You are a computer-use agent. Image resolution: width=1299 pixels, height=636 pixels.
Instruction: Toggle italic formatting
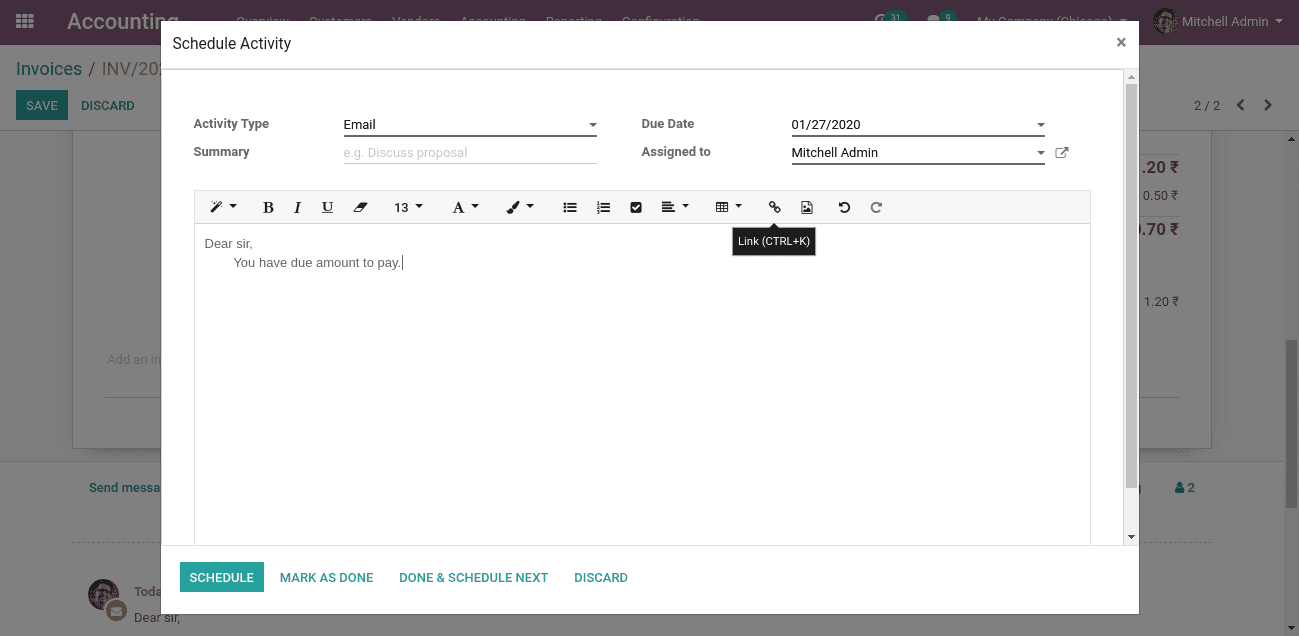[297, 207]
